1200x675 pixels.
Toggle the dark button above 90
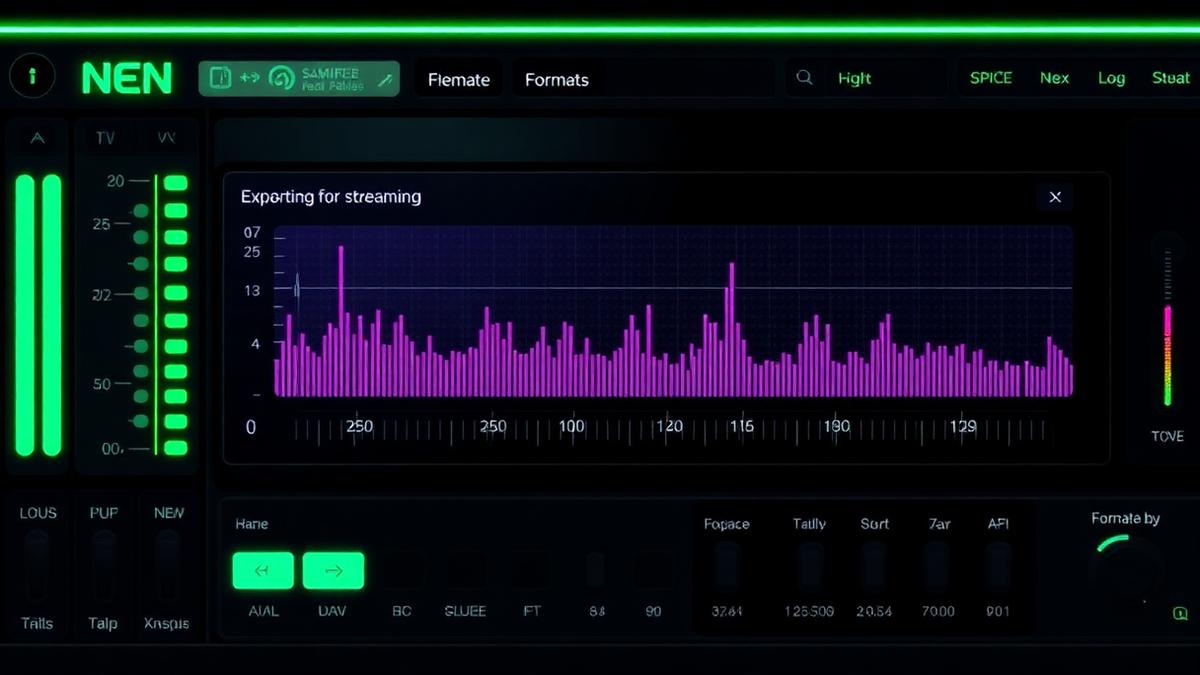pos(653,570)
